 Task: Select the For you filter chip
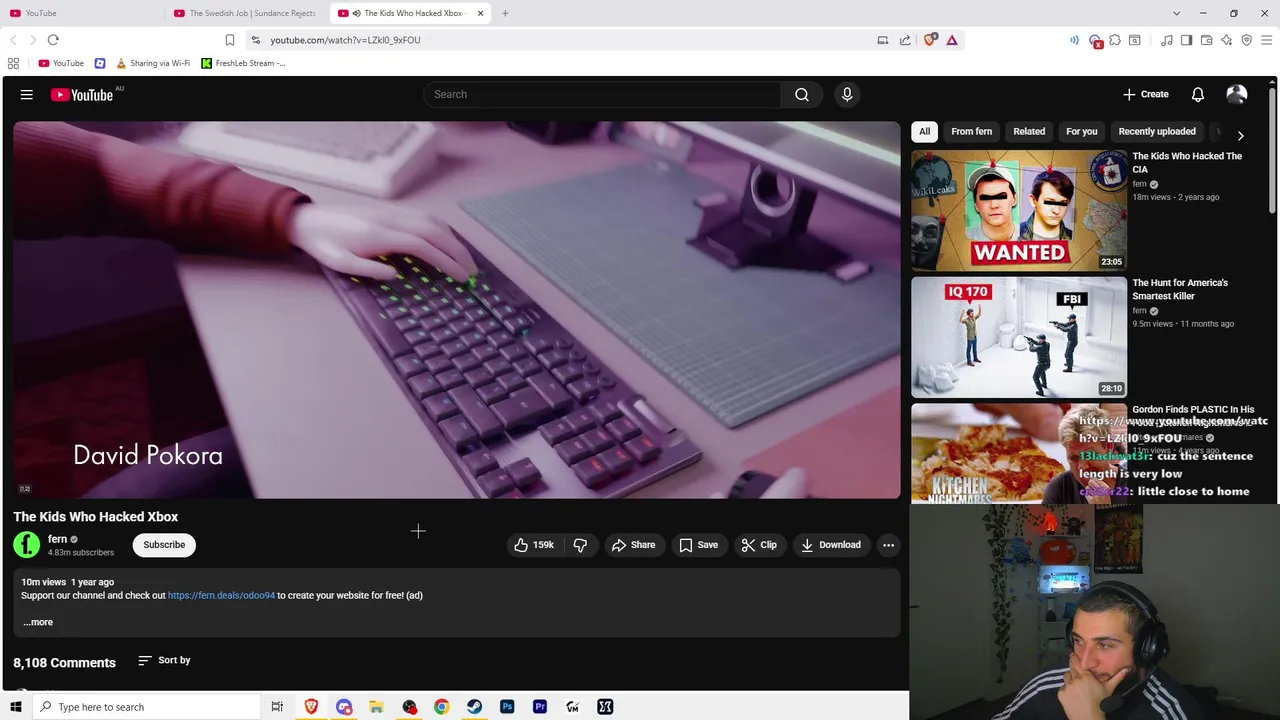1081,131
